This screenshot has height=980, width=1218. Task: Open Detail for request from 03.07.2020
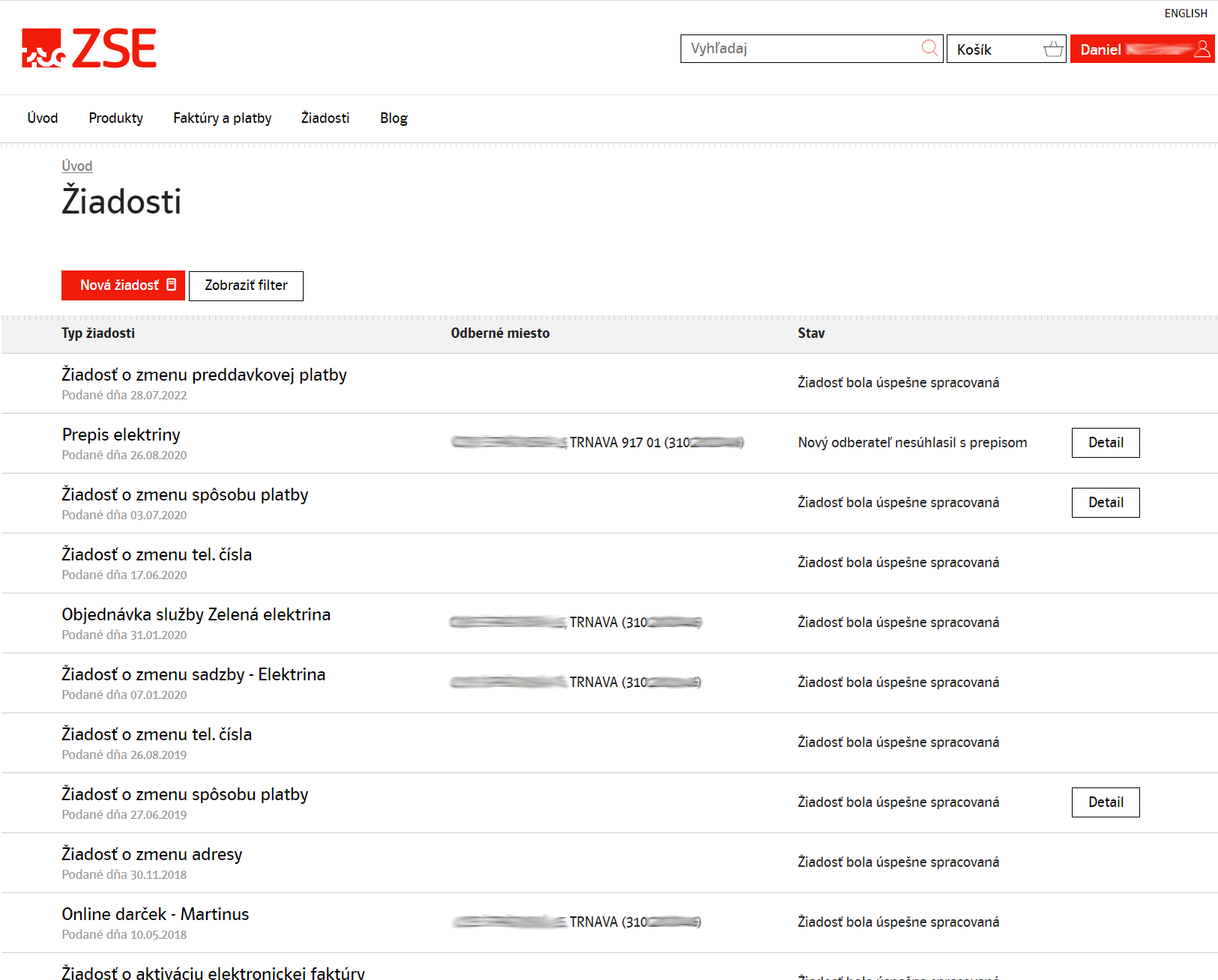pyautogui.click(x=1106, y=503)
